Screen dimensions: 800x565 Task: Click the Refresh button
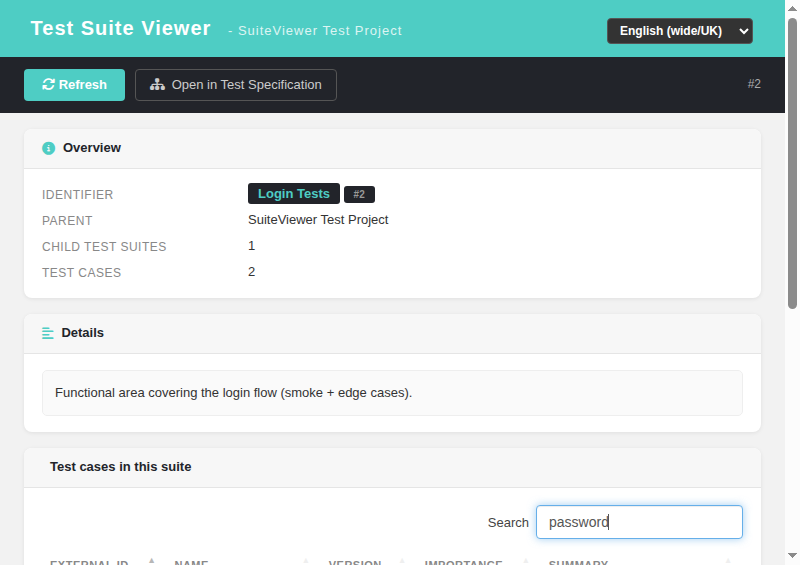tap(74, 85)
